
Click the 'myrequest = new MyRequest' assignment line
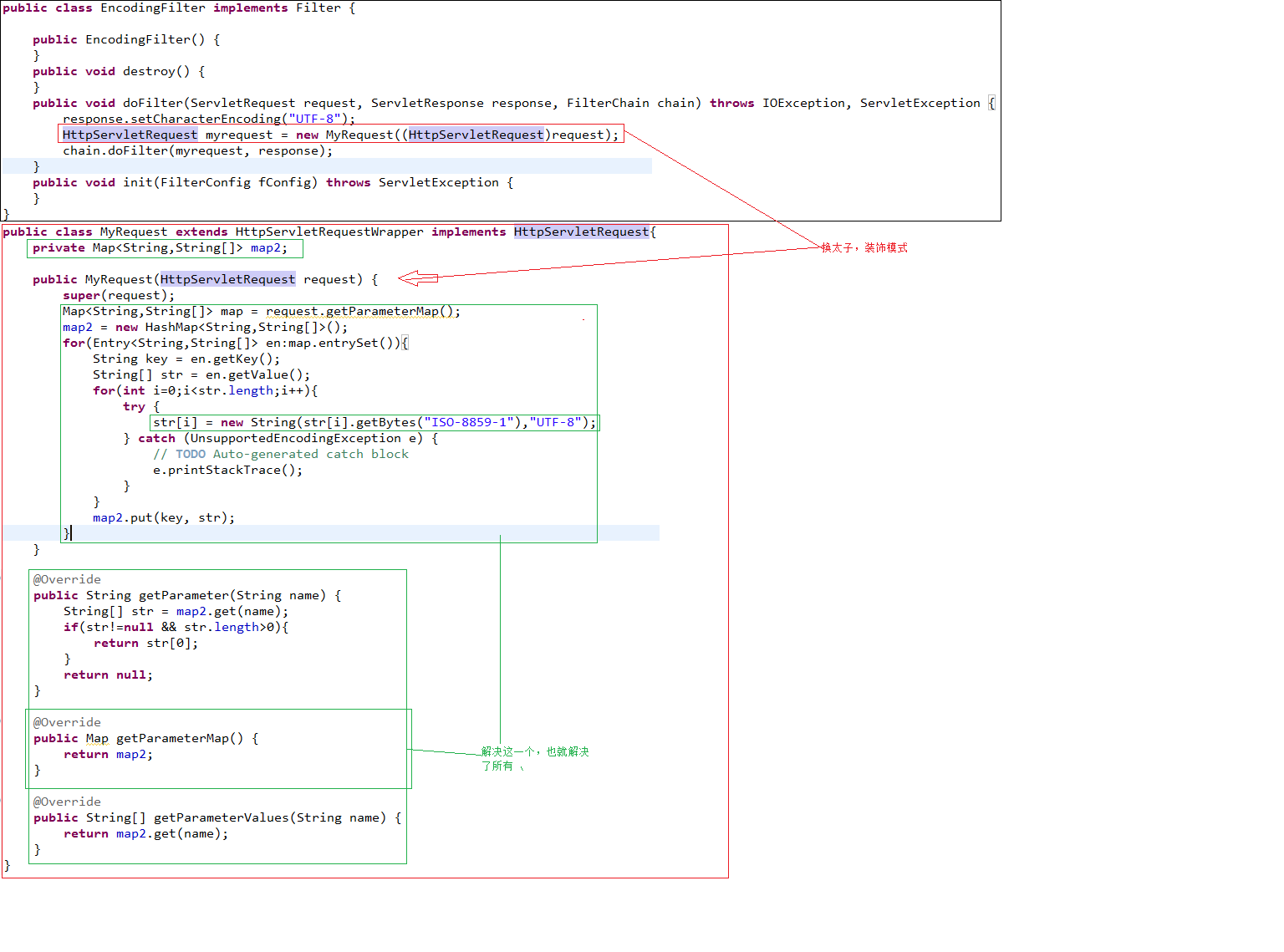click(341, 135)
